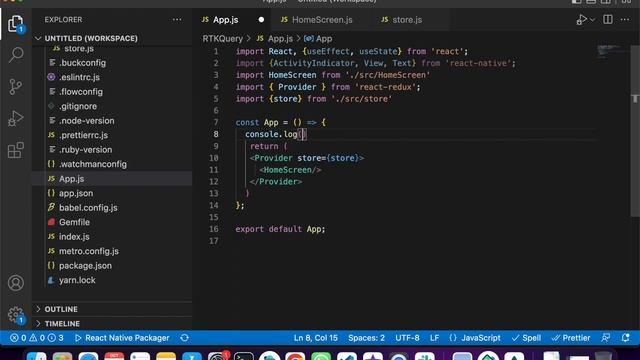The width and height of the screenshot is (640, 360).
Task: Open Run and Debug view
Action: click(16, 118)
